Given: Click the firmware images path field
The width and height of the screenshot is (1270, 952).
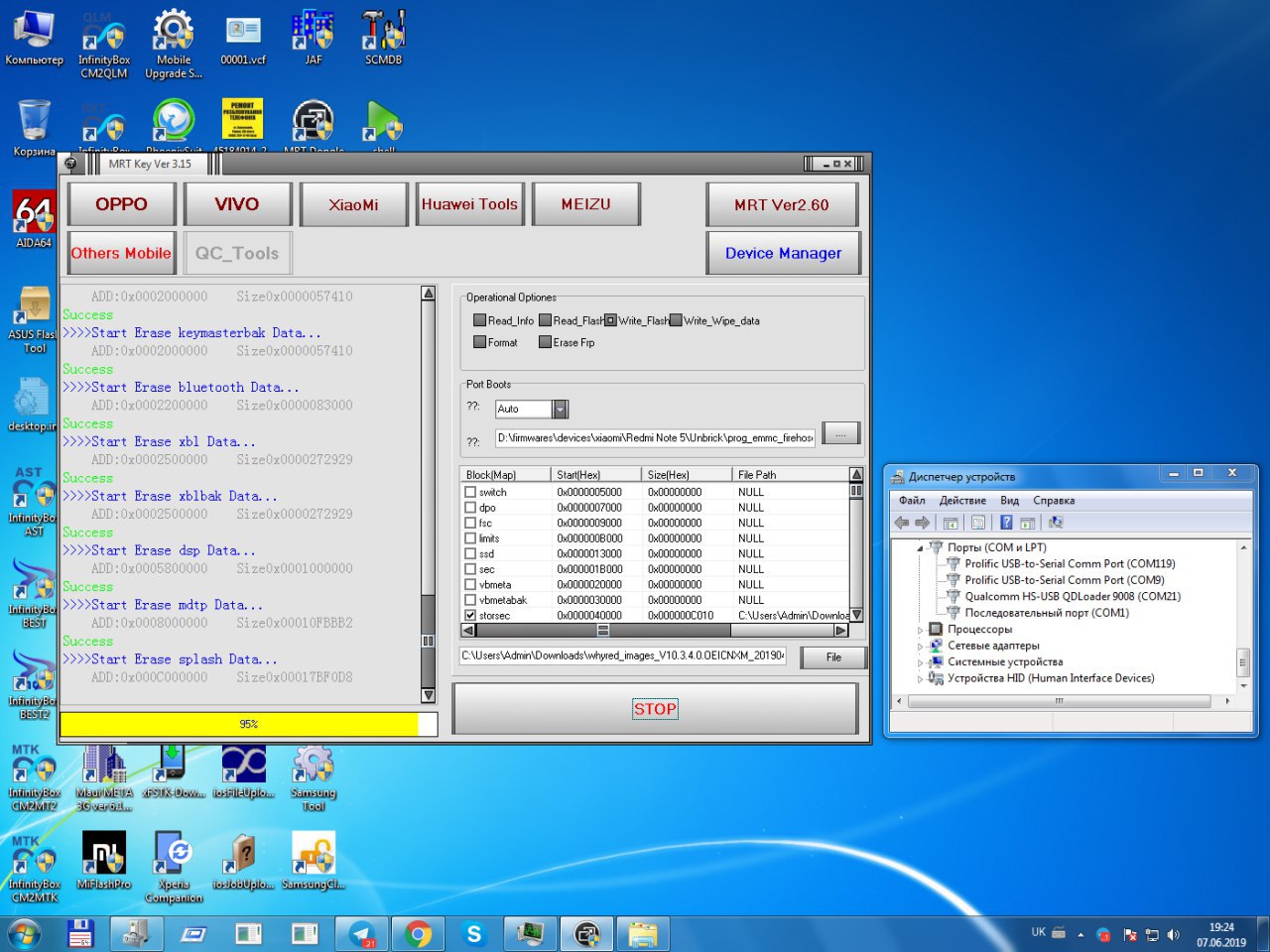Looking at the screenshot, I should click(622, 655).
